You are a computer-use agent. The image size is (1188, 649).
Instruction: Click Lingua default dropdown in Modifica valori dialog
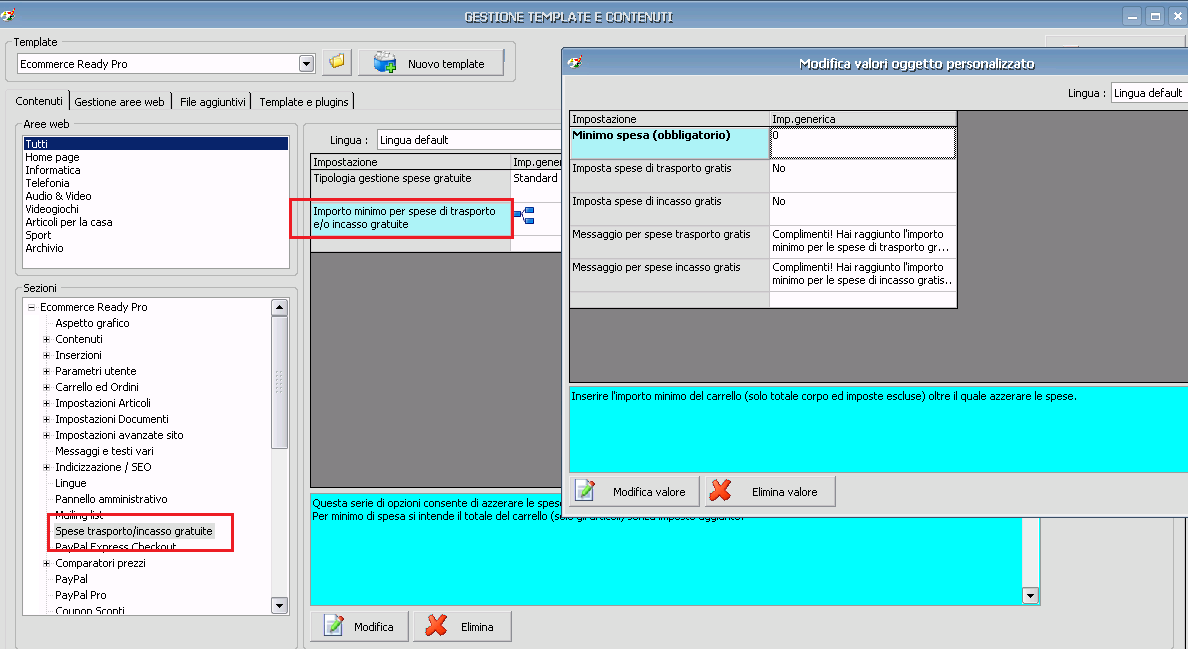tap(1149, 93)
